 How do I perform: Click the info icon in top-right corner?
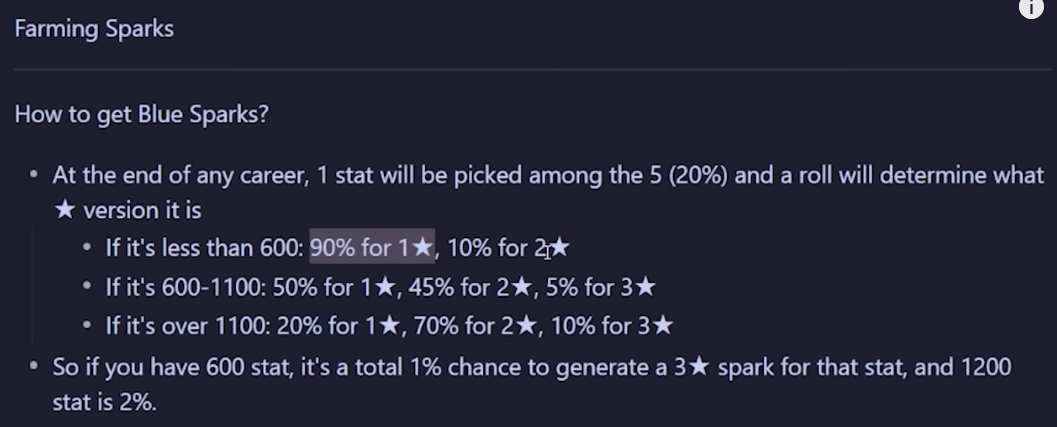click(1032, 8)
